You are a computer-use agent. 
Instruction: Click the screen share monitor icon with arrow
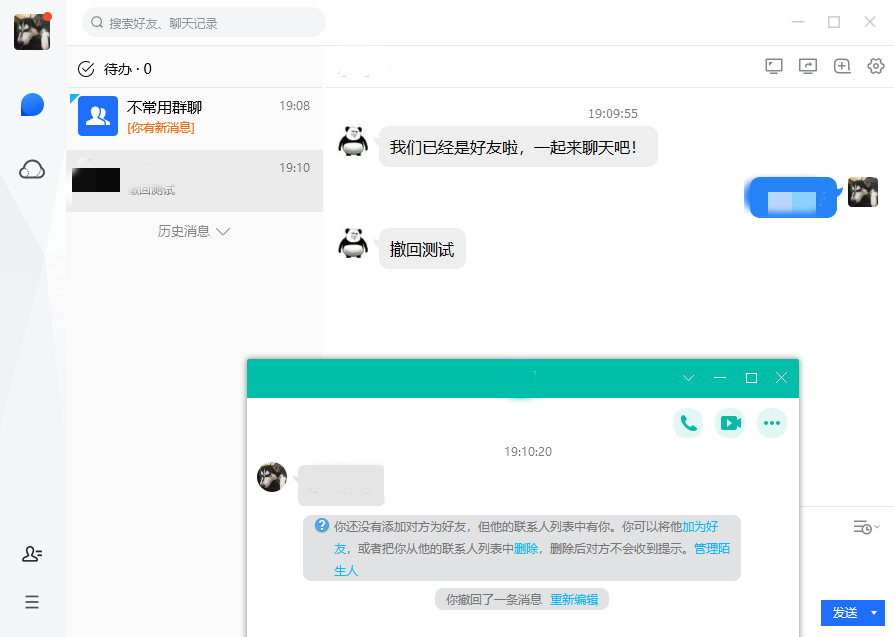(808, 66)
